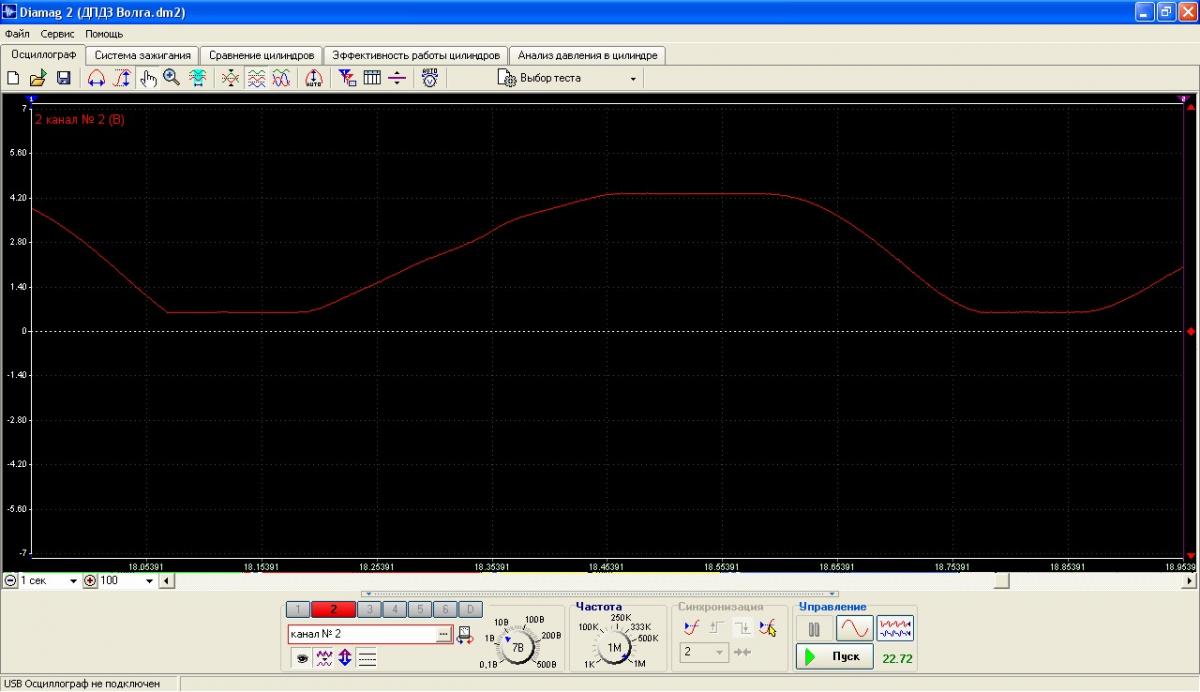Select the hand pan tool
Screen dimensions: 1200x692
pos(148,78)
